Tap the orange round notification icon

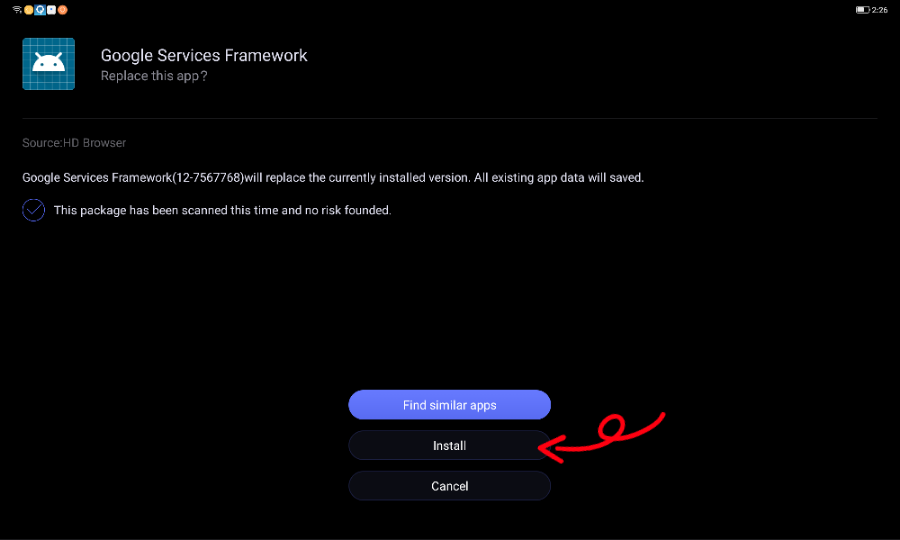pyautogui.click(x=63, y=10)
